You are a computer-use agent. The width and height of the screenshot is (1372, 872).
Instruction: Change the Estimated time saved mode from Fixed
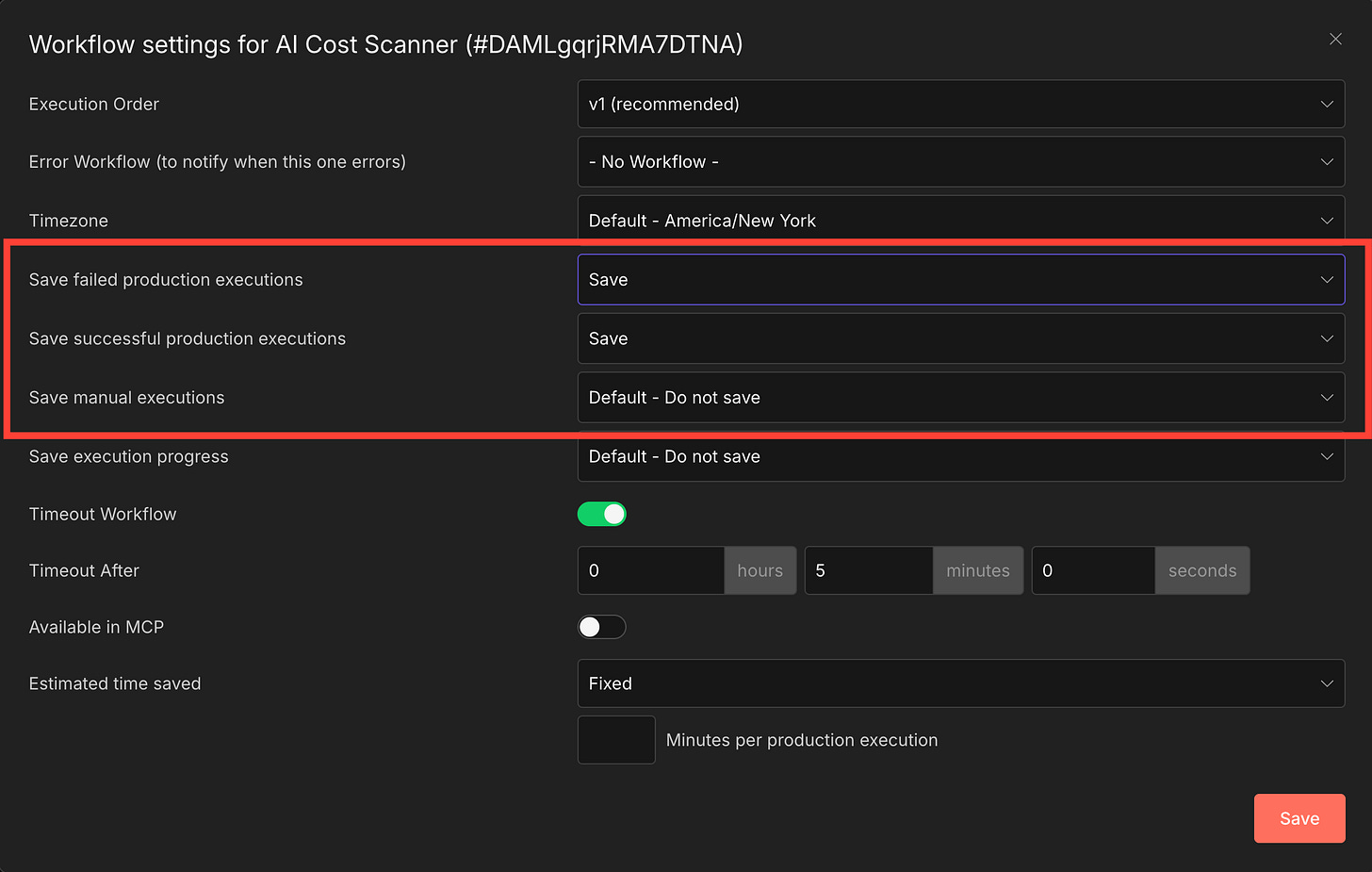(961, 683)
